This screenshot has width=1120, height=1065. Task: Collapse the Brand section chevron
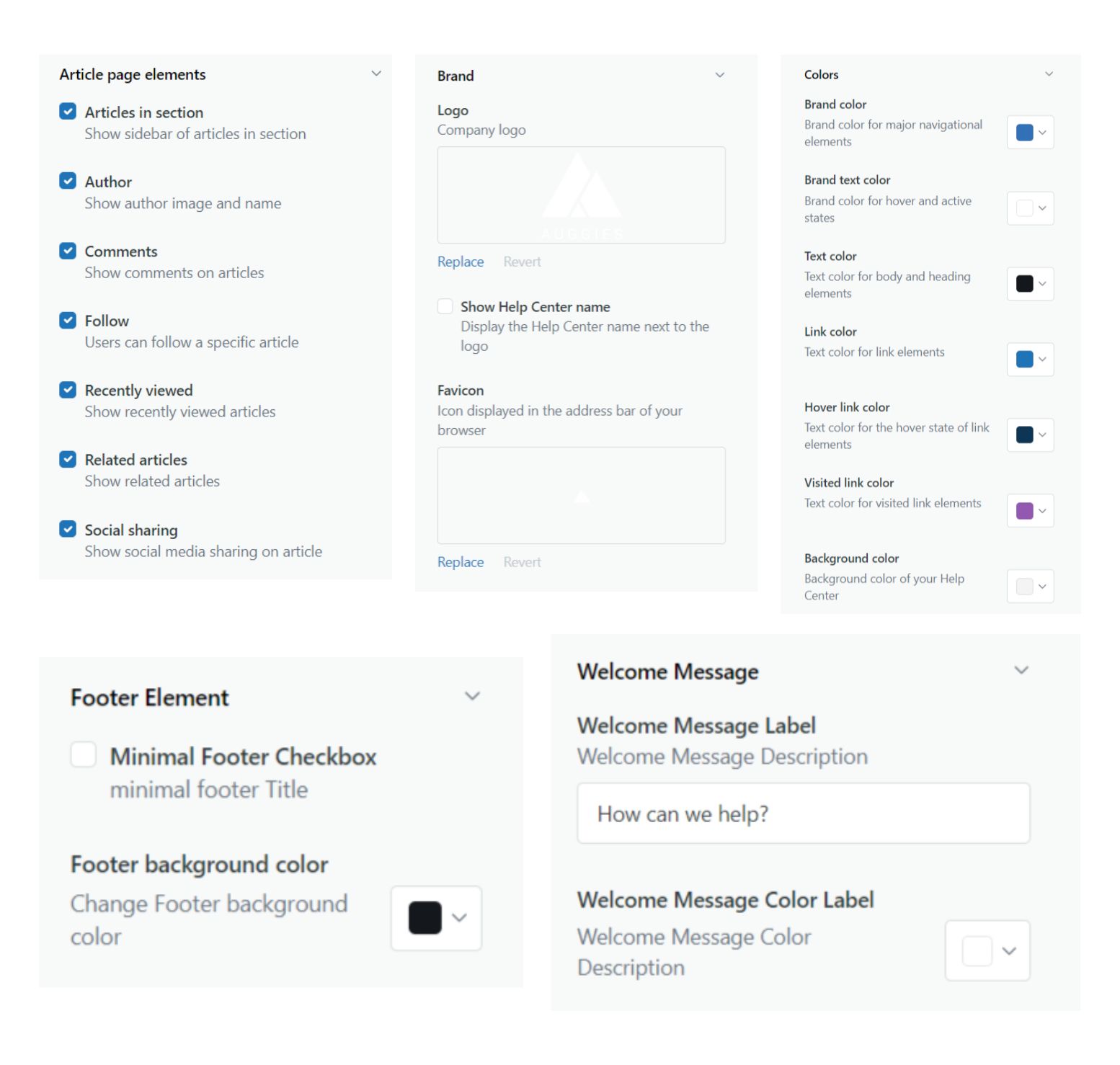click(x=719, y=75)
